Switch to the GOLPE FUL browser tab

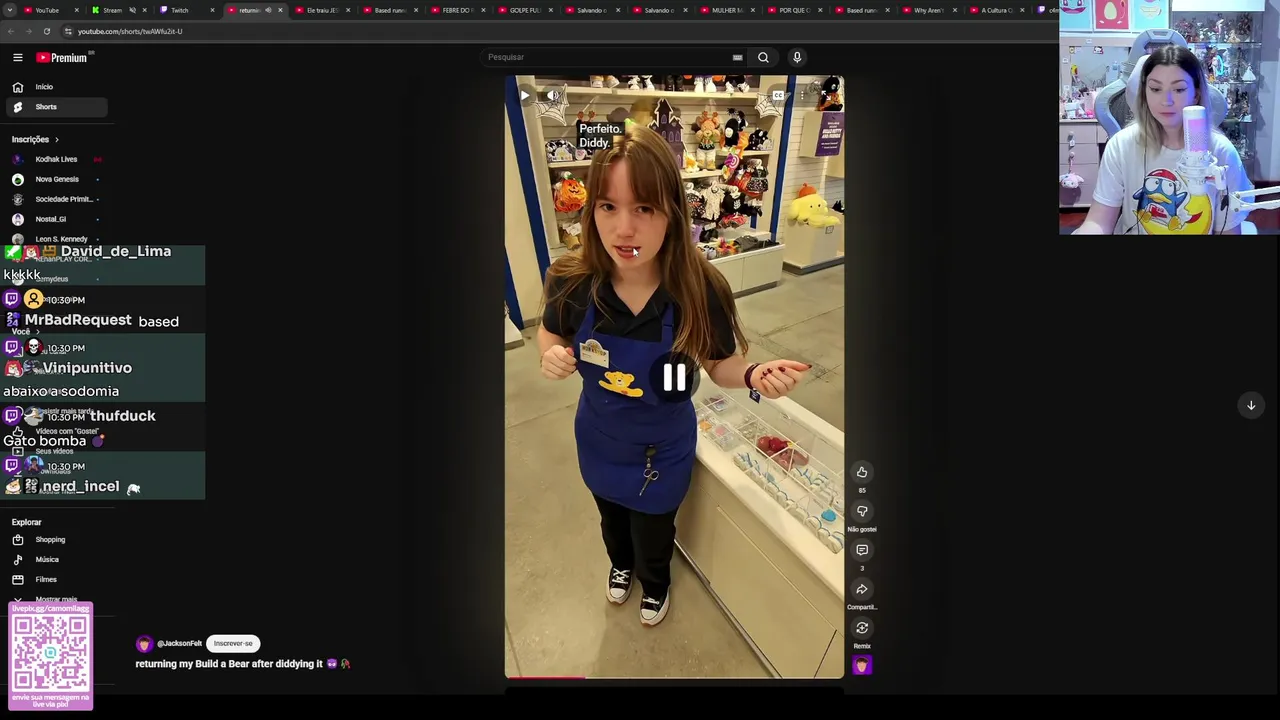525,10
